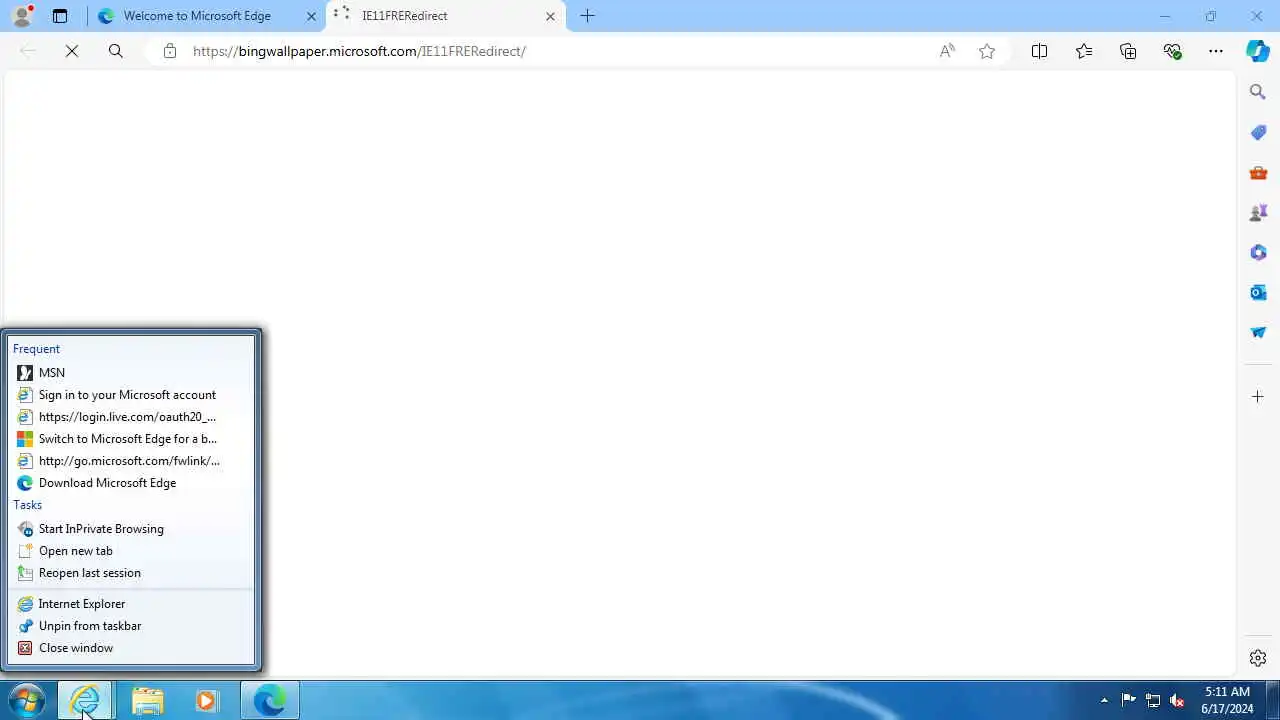
Task: Select Sign in to your Microsoft account
Action: pos(132,394)
